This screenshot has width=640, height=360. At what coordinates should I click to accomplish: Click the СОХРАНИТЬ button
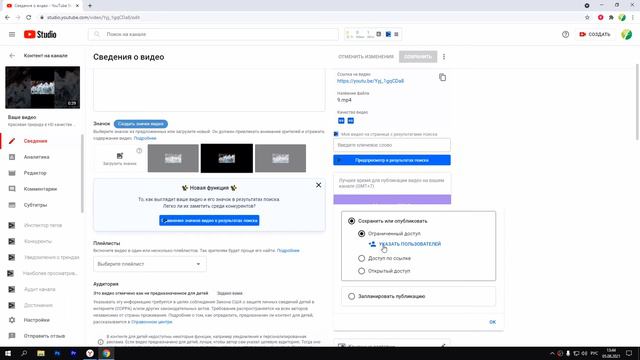coord(418,57)
